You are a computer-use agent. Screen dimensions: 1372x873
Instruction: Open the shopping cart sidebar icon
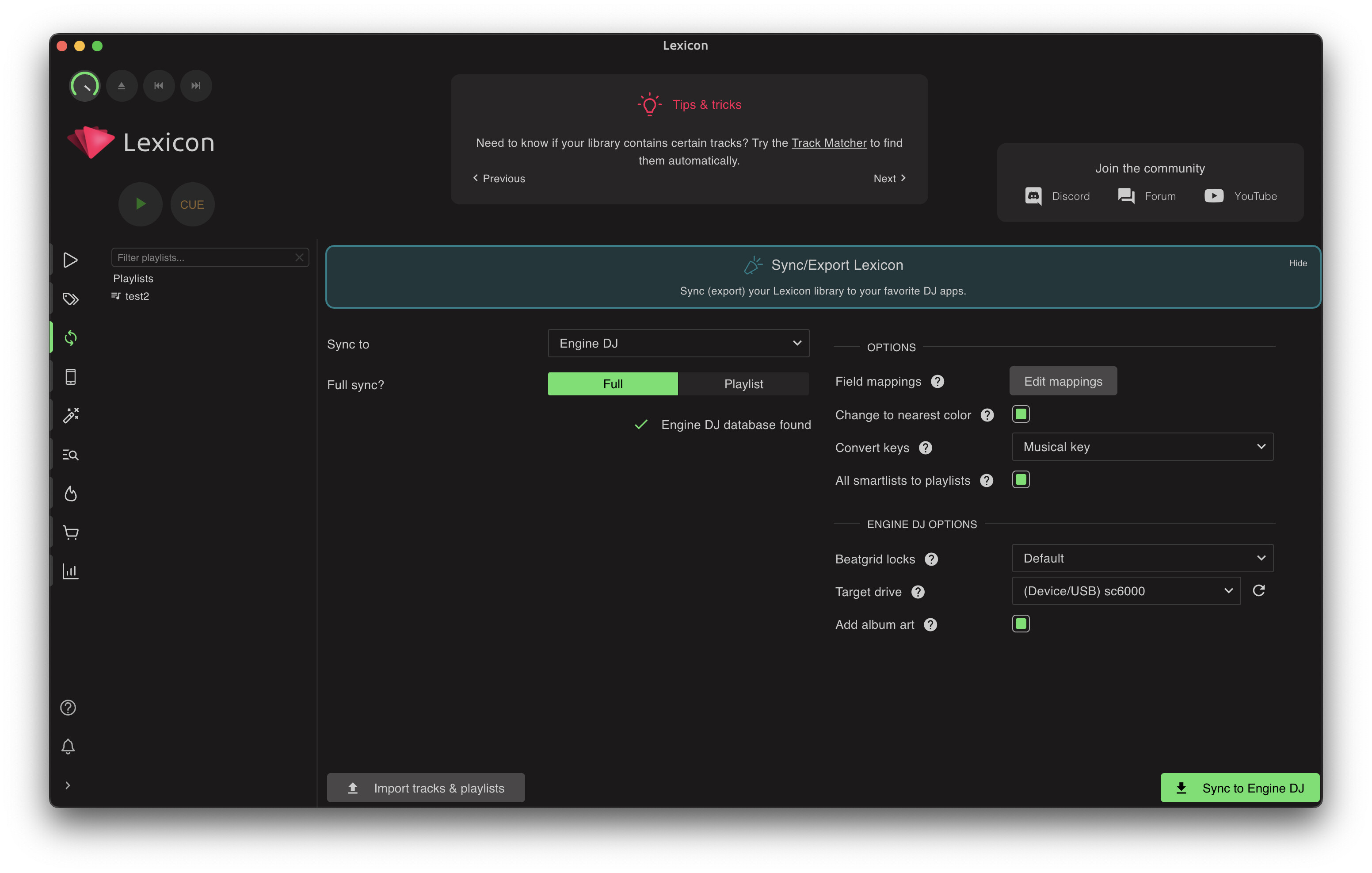click(x=71, y=532)
